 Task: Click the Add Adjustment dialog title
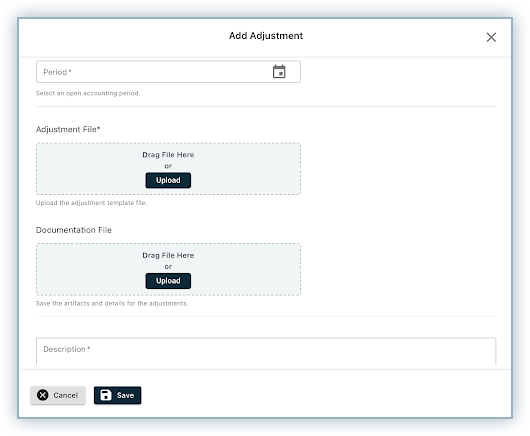(x=266, y=36)
